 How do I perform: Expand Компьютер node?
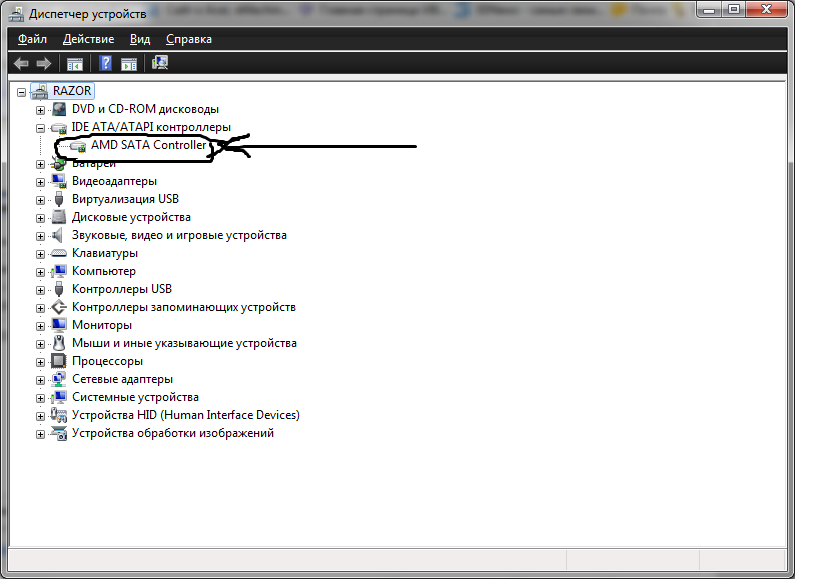40,272
